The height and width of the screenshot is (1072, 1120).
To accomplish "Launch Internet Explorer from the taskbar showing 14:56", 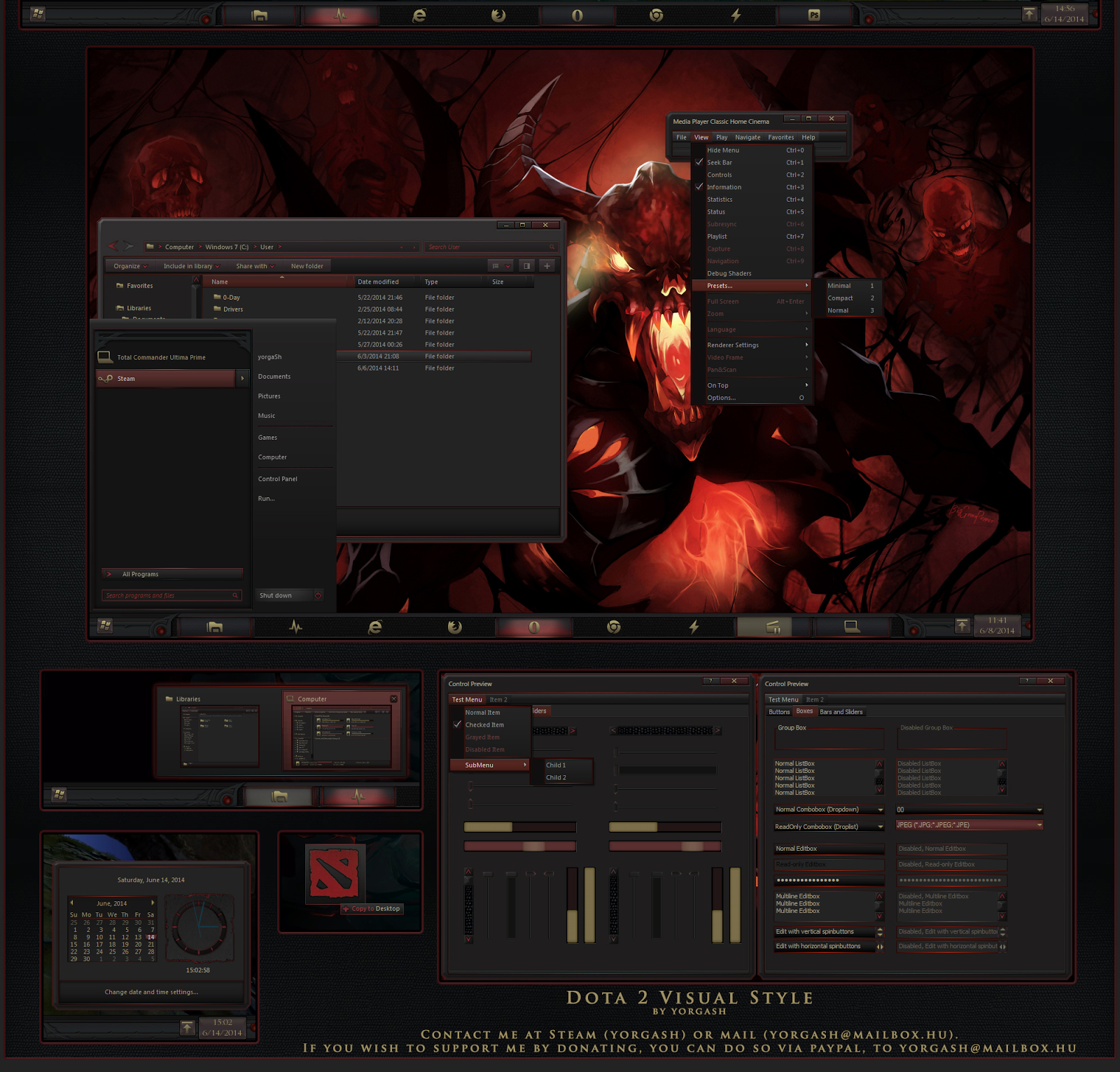I will [x=419, y=15].
